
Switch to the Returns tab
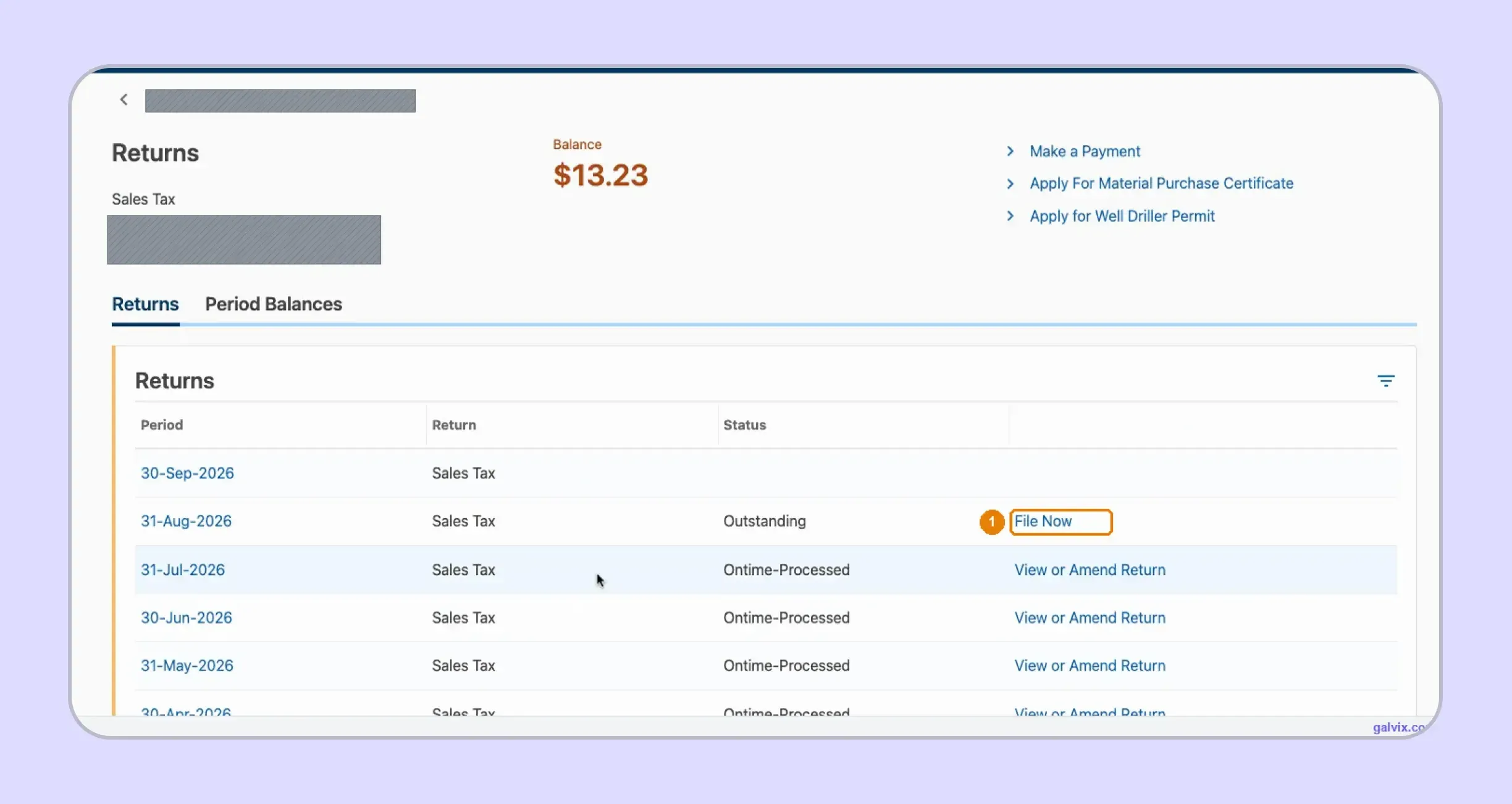pos(145,304)
